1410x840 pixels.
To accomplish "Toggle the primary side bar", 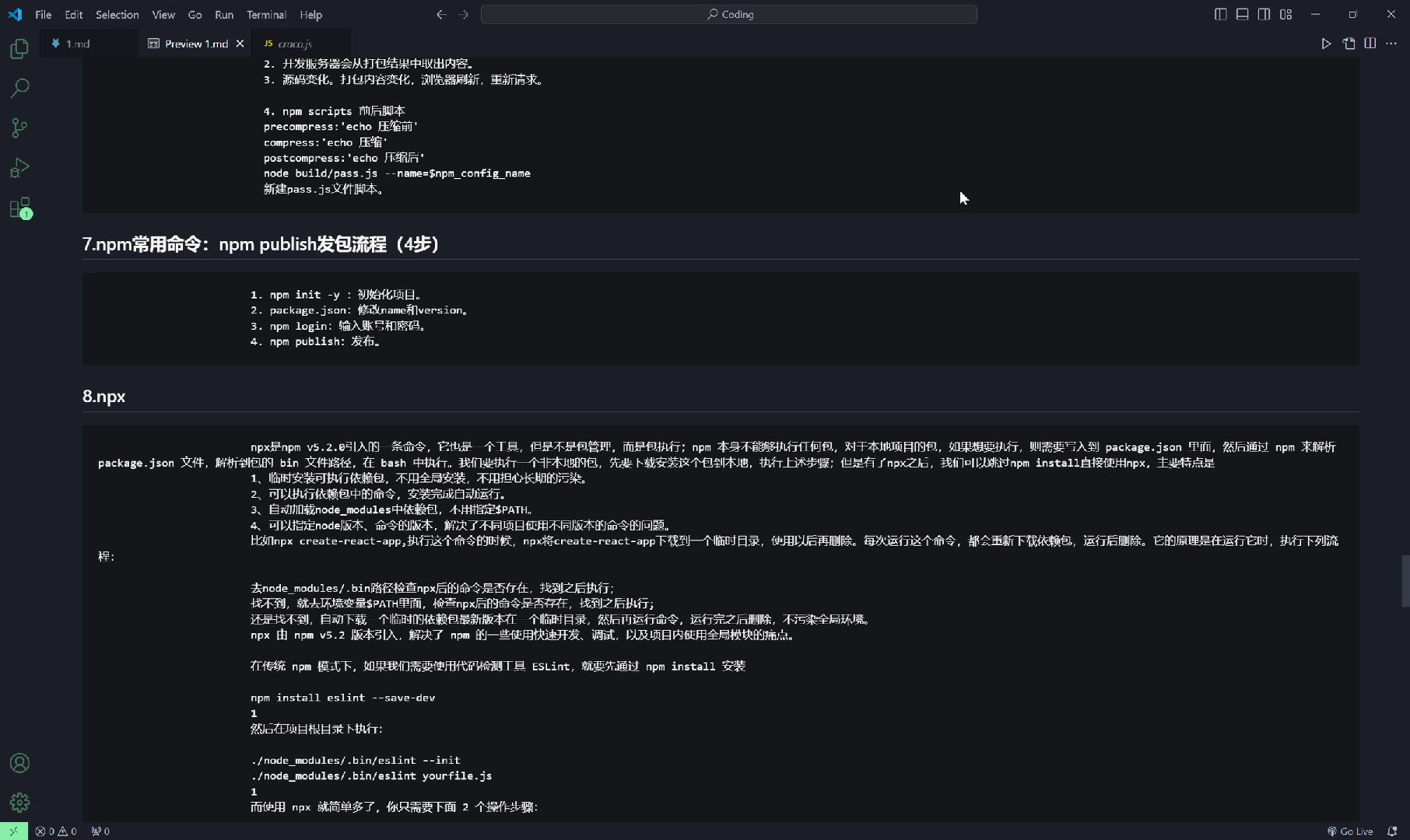I will tap(1220, 14).
